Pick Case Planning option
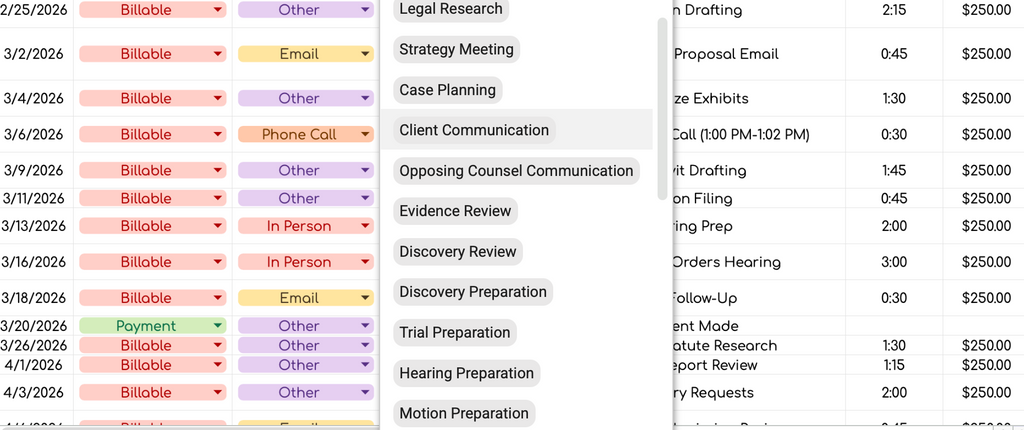The height and width of the screenshot is (430, 1024). tap(447, 90)
